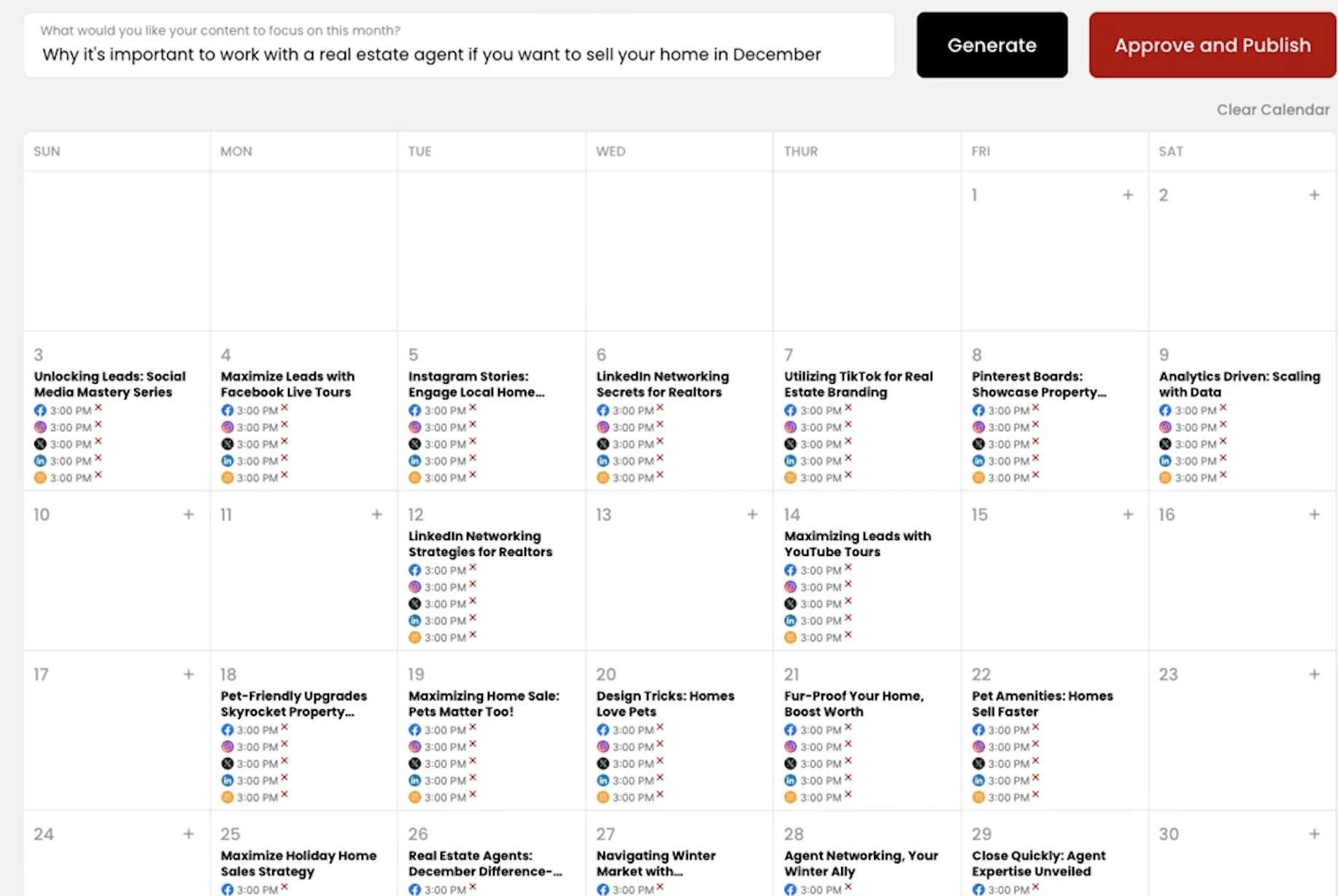Click the Clear Calendar link
Screen dimensions: 1338x896
pos(1273,109)
